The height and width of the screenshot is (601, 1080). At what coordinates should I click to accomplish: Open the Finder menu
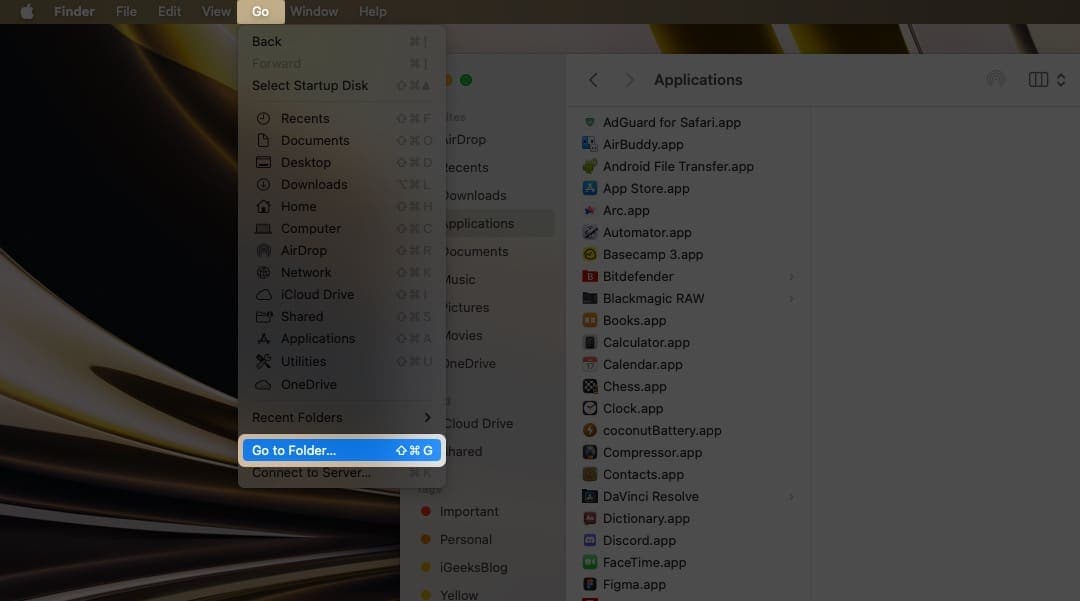pyautogui.click(x=74, y=12)
